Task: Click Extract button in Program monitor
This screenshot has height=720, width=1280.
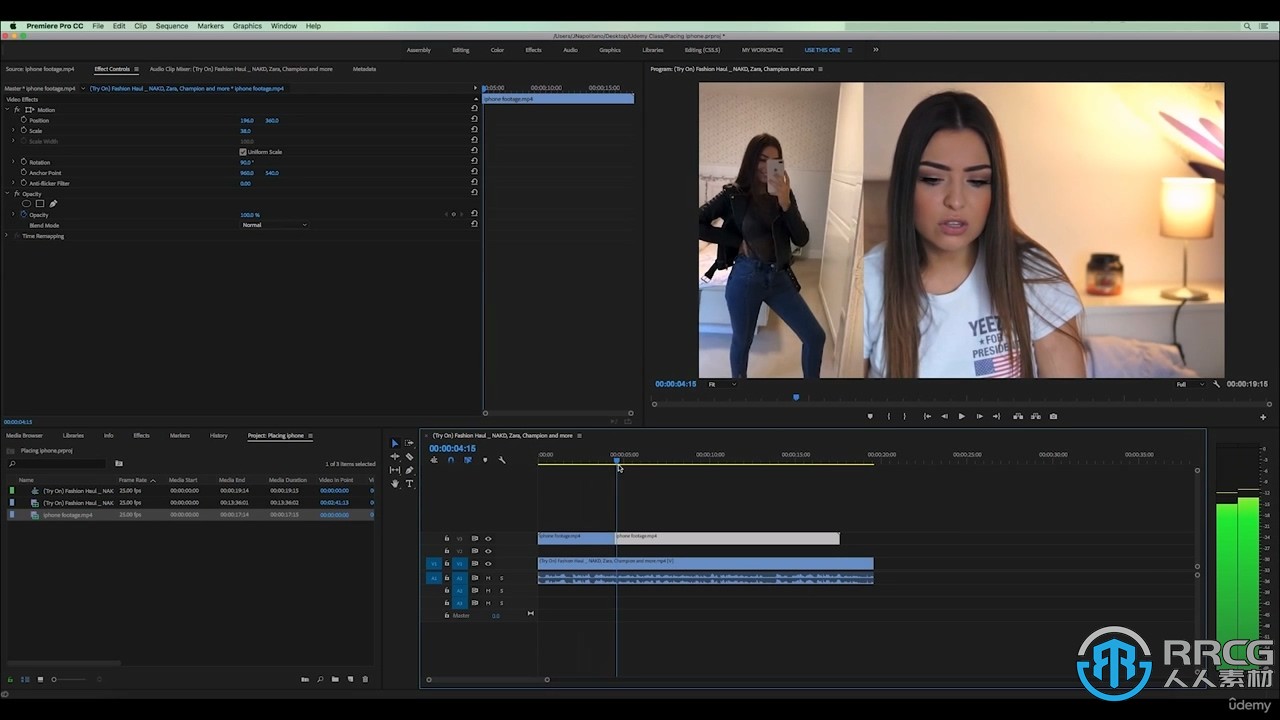Action: (1036, 416)
